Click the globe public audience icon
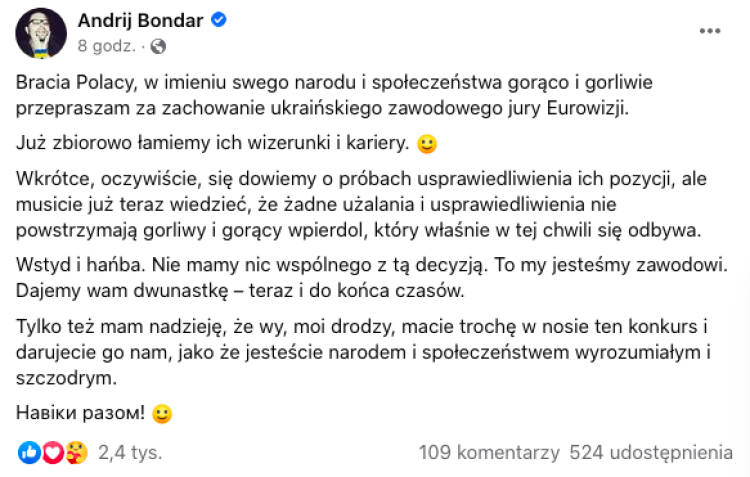750x477 pixels. [x=158, y=46]
